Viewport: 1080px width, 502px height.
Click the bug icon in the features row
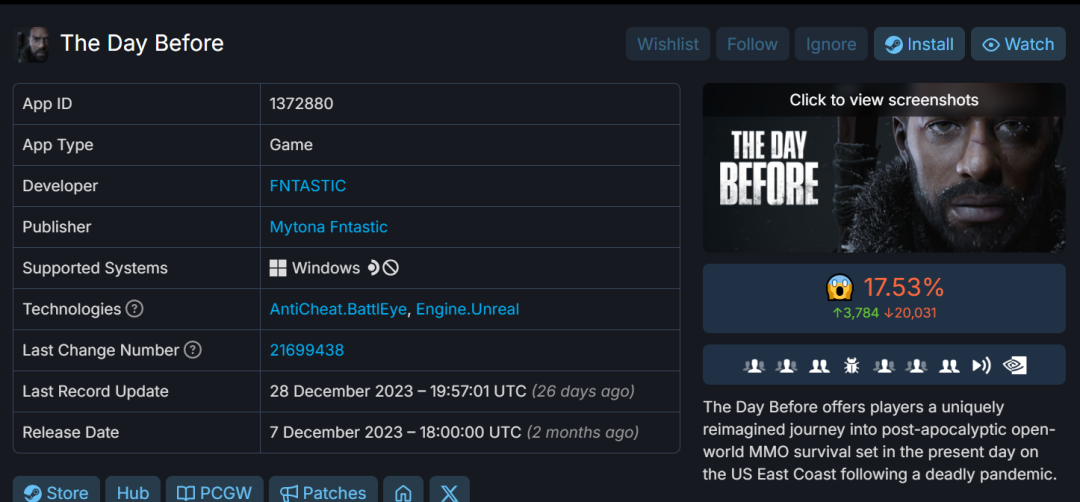pos(851,365)
